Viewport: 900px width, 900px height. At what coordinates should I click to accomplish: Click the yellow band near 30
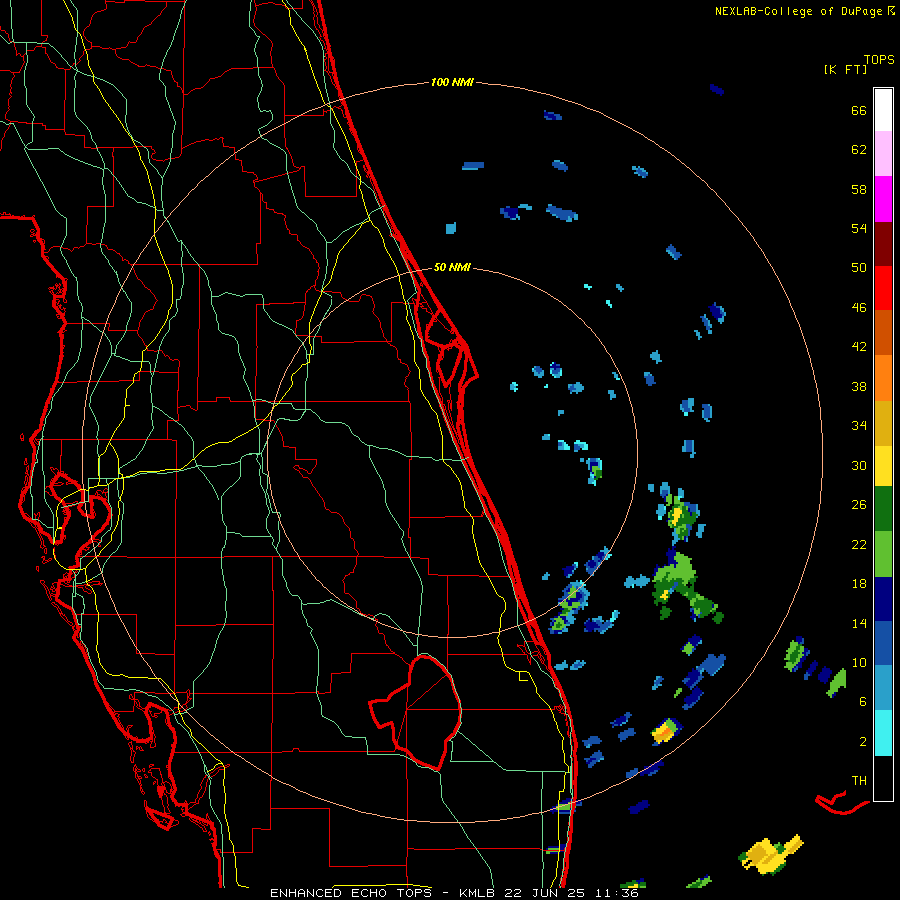883,465
